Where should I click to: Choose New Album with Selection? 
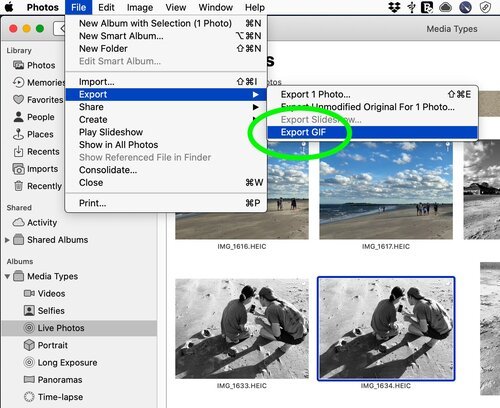click(x=166, y=23)
